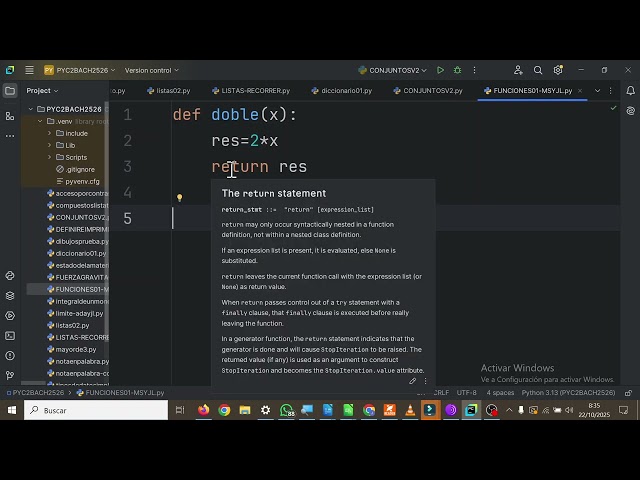Open more run actions menu
Viewport: 640px width, 480px height.
[474, 70]
